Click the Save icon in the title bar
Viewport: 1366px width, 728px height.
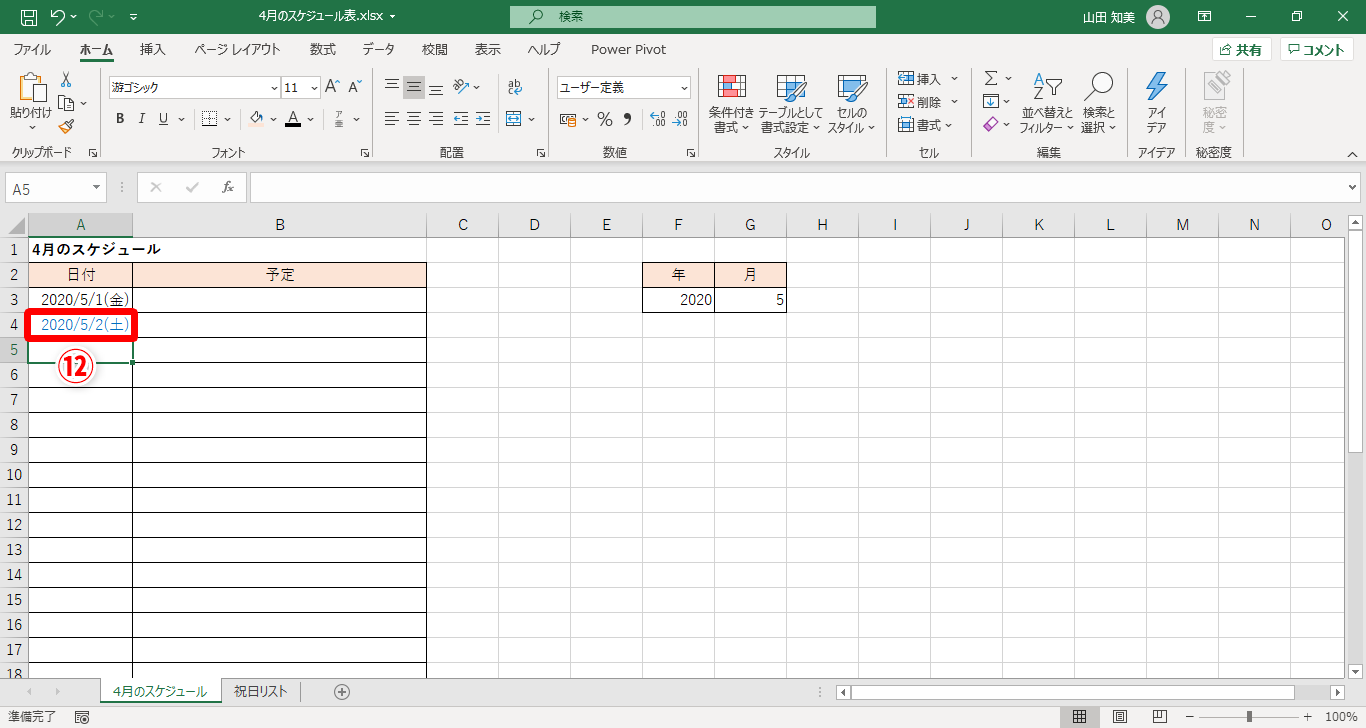click(29, 17)
